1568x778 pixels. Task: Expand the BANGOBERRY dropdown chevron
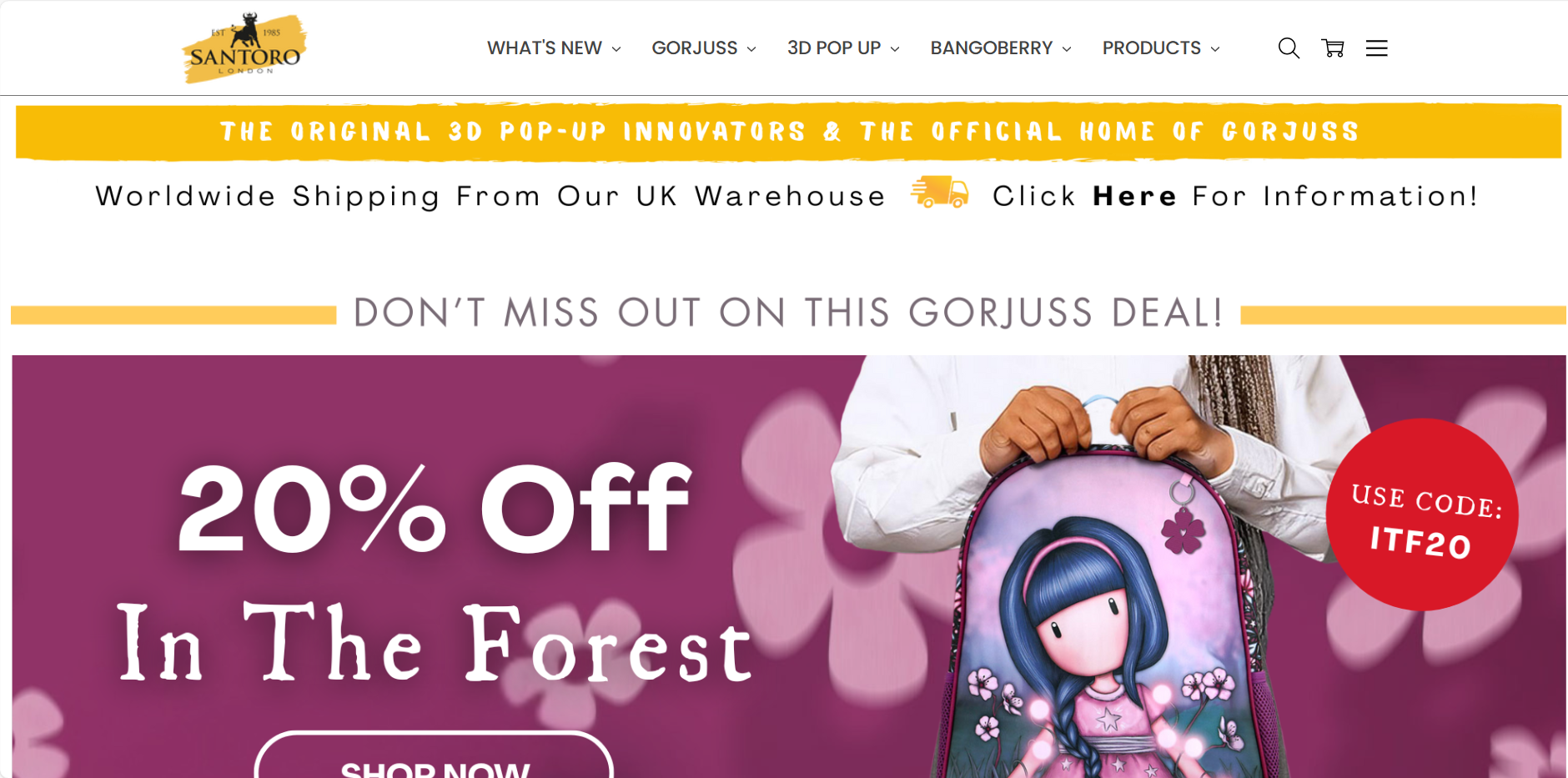coord(1067,49)
